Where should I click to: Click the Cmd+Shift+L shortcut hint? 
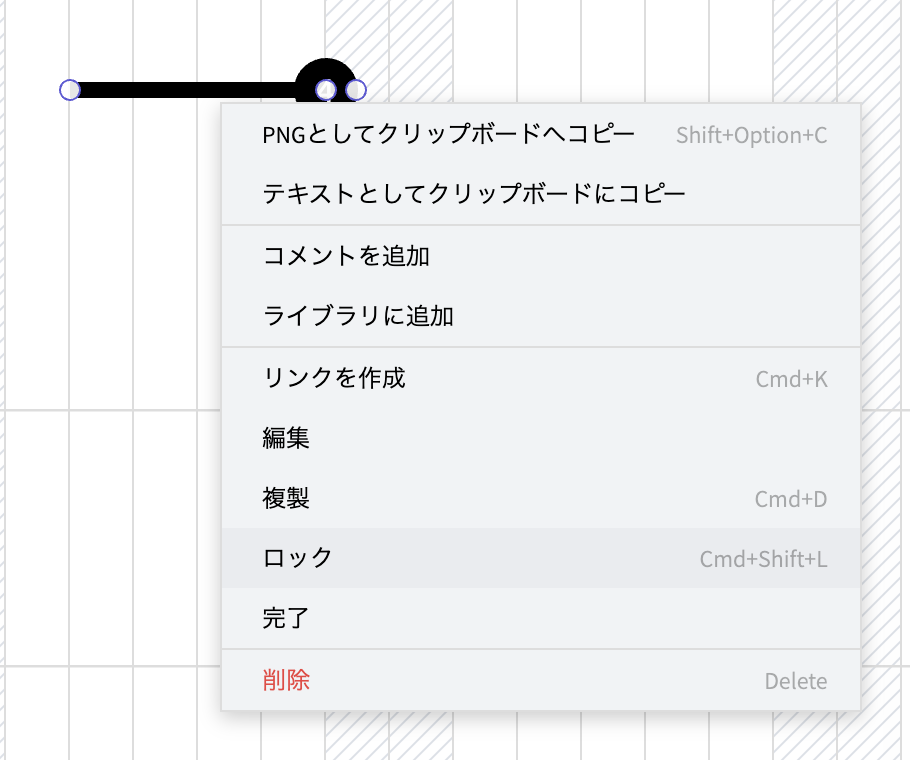(763, 559)
